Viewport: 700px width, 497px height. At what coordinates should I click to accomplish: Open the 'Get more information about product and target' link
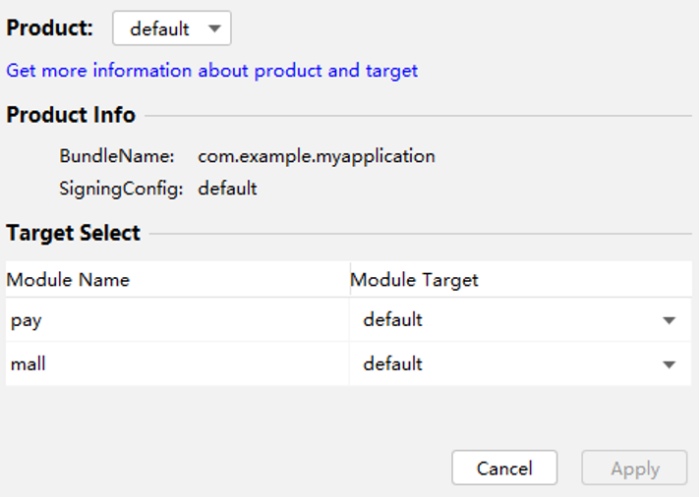point(212,71)
